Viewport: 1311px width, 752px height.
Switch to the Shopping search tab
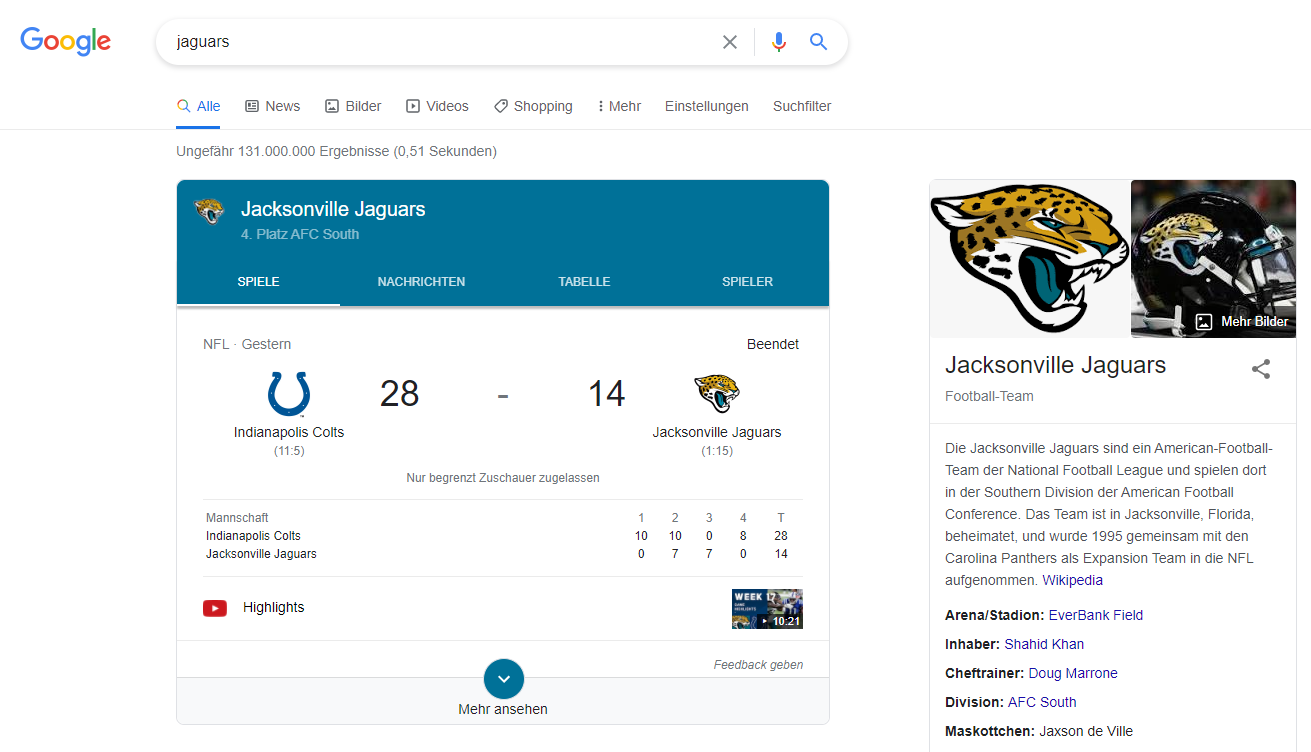533,106
